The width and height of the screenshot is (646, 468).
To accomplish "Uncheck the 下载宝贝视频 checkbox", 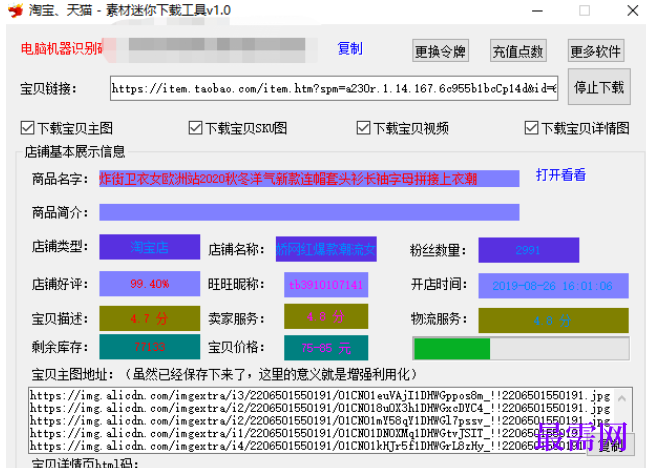I will (363, 128).
